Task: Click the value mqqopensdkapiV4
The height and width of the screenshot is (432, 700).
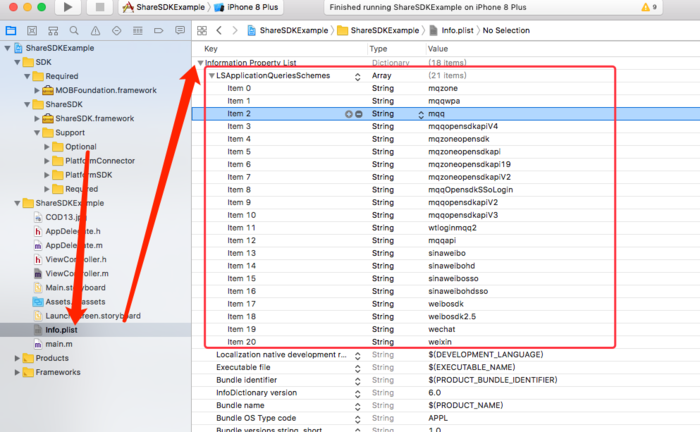Action: pyautogui.click(x=463, y=126)
